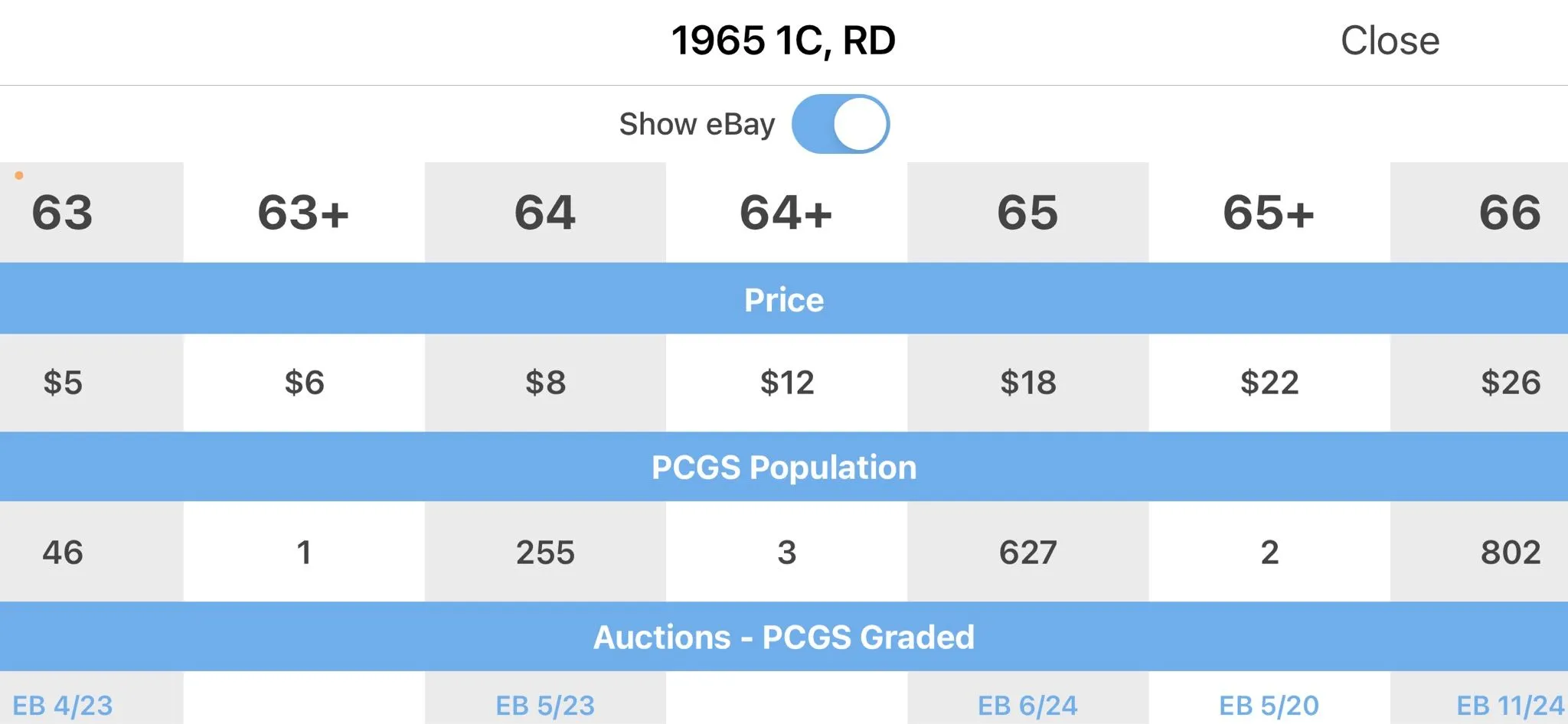Screen dimensions: 1568x724
Task: Select the grade 65+ column header
Action: pyautogui.click(x=1269, y=212)
